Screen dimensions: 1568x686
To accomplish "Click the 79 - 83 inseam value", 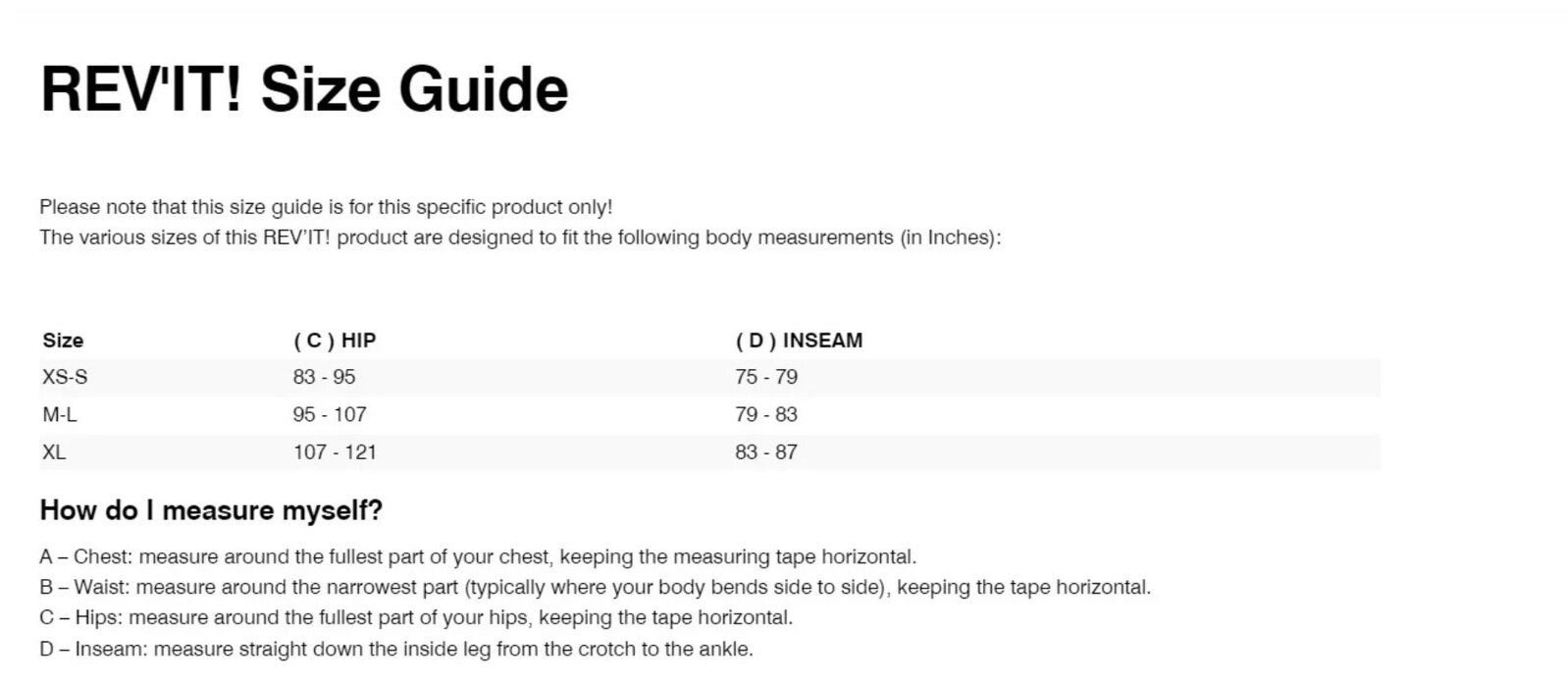I will pyautogui.click(x=766, y=415).
